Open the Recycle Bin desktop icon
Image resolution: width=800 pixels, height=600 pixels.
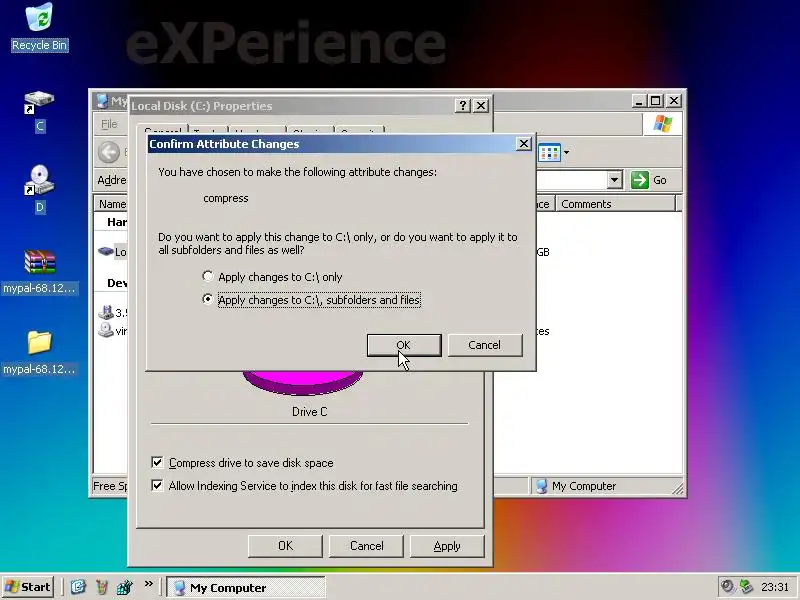[39, 27]
